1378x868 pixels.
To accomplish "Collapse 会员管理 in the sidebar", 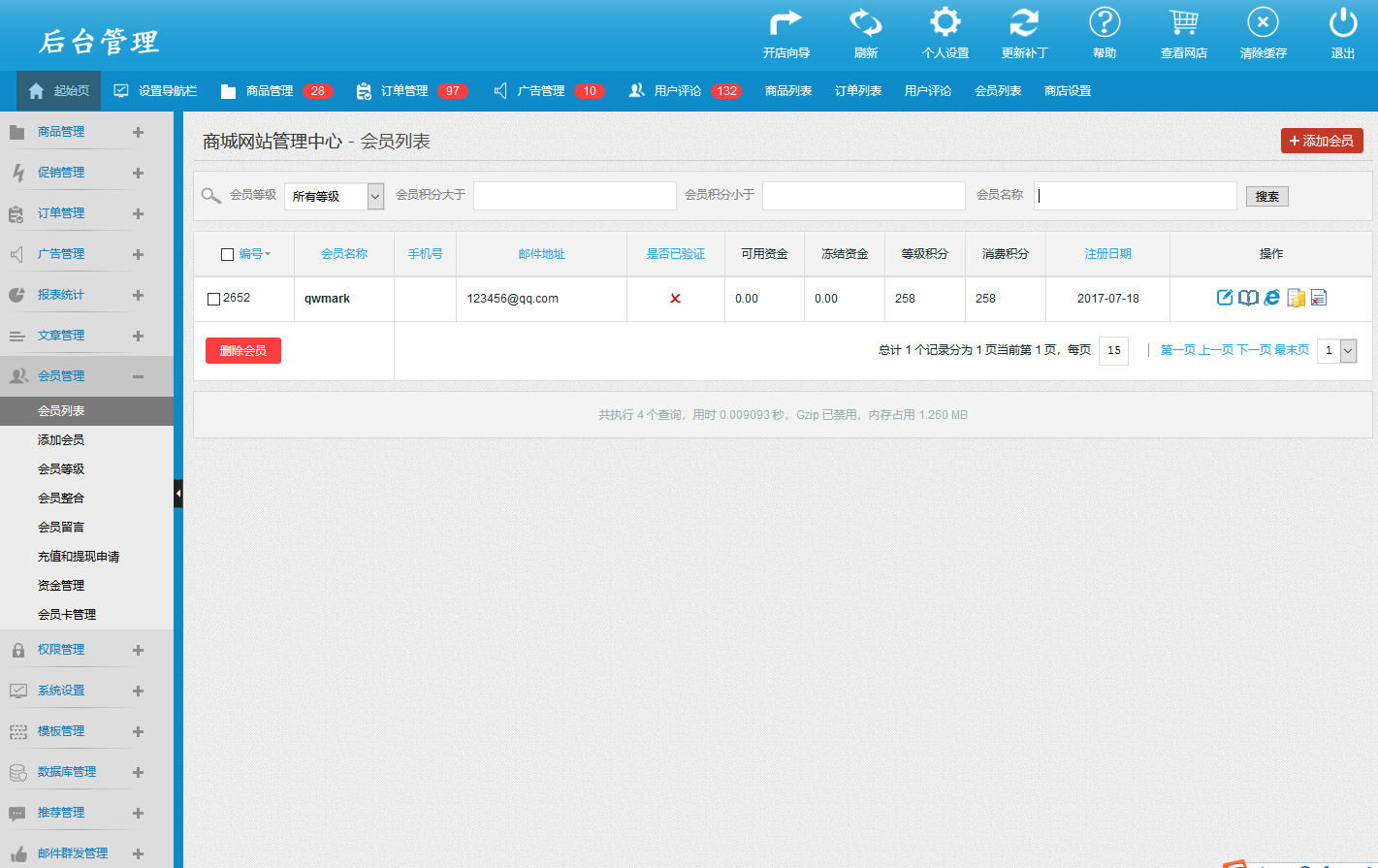I will click(x=138, y=376).
